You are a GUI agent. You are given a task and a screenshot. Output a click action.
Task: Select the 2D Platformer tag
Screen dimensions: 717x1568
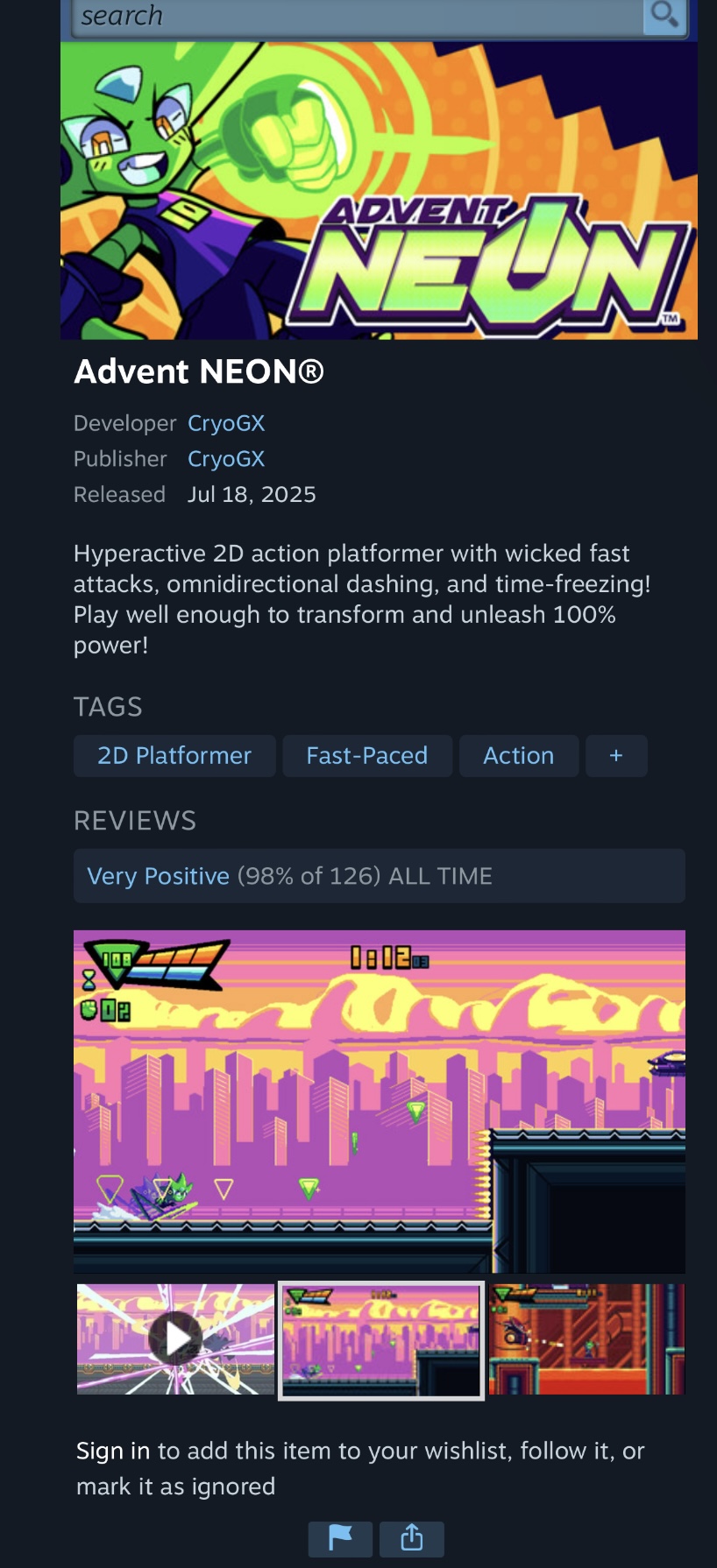tap(174, 756)
